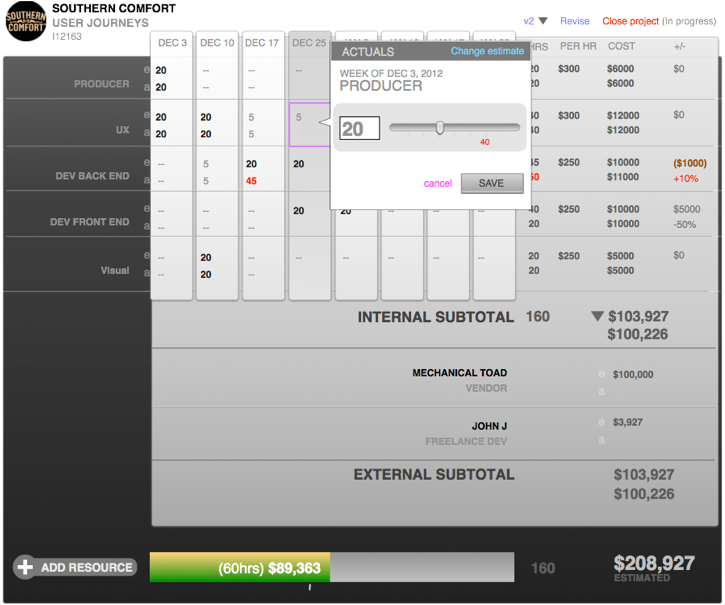
Task: Select the DEC 17 week column header
Action: tap(262, 43)
